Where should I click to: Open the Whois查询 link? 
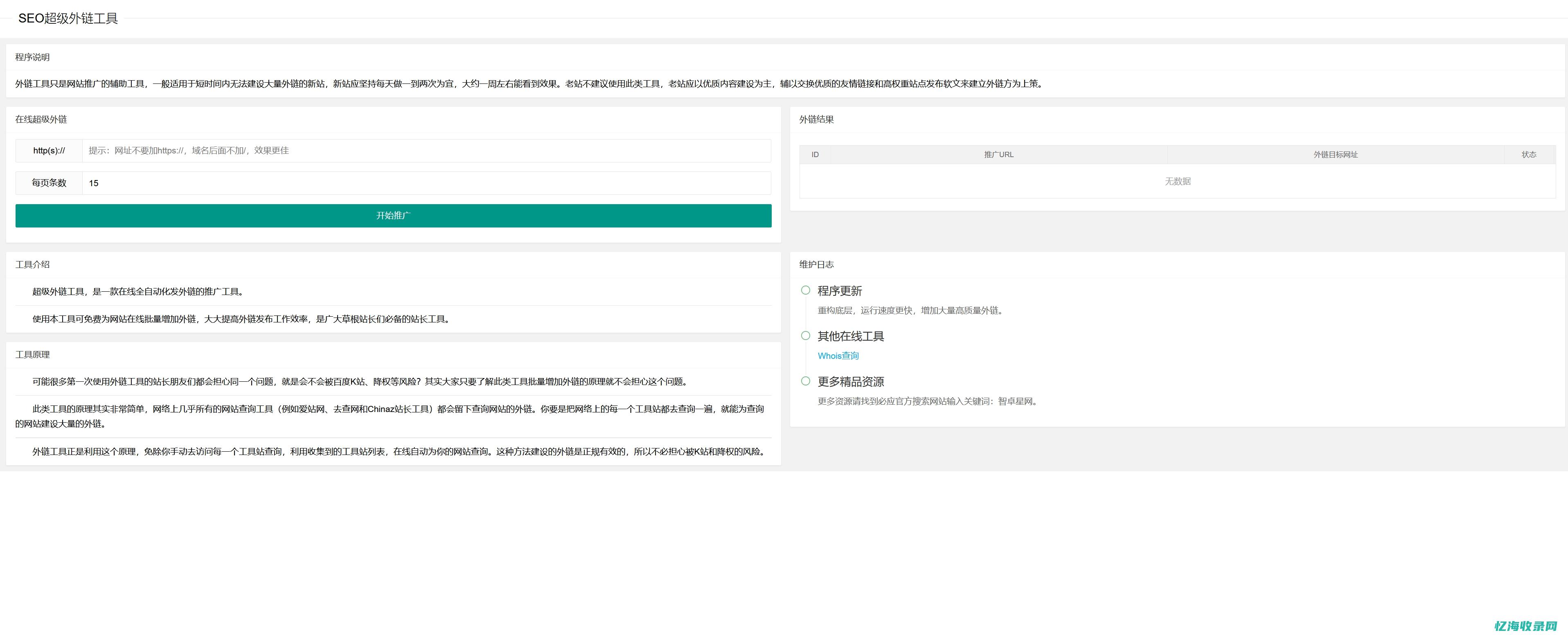[x=838, y=356]
